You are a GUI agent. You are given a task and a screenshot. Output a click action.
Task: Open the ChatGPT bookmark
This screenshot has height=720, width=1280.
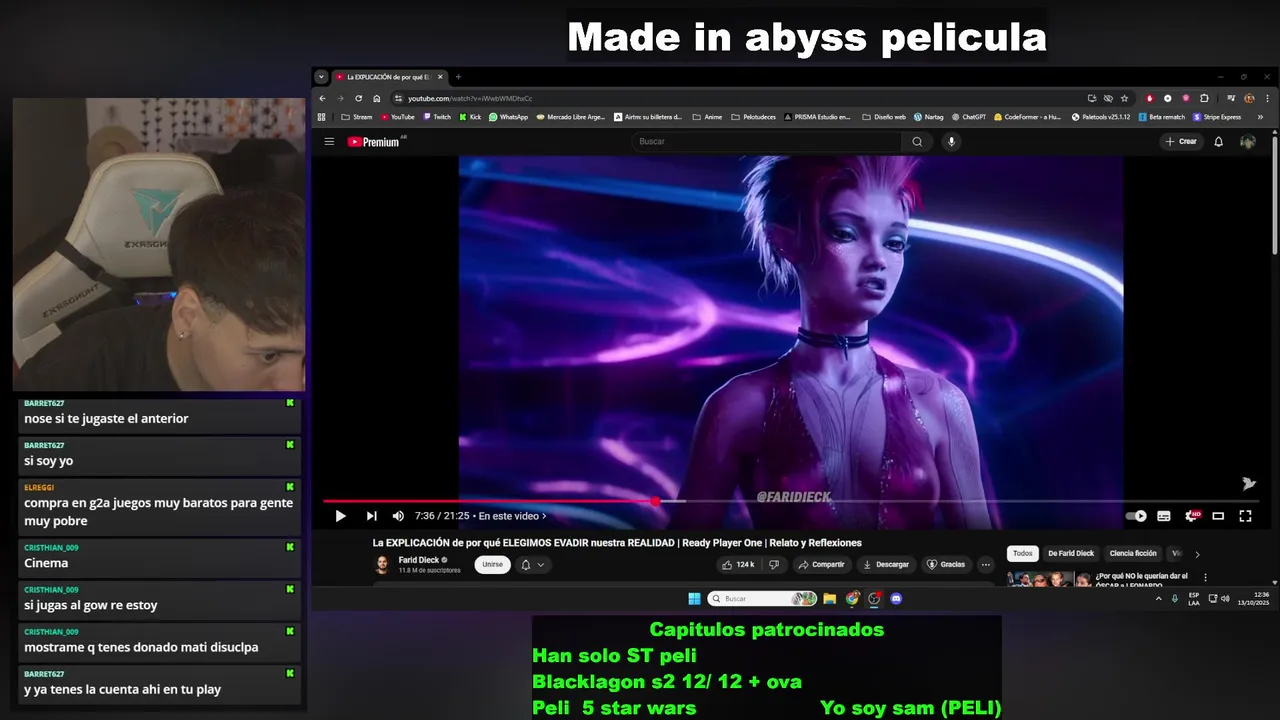coord(969,117)
